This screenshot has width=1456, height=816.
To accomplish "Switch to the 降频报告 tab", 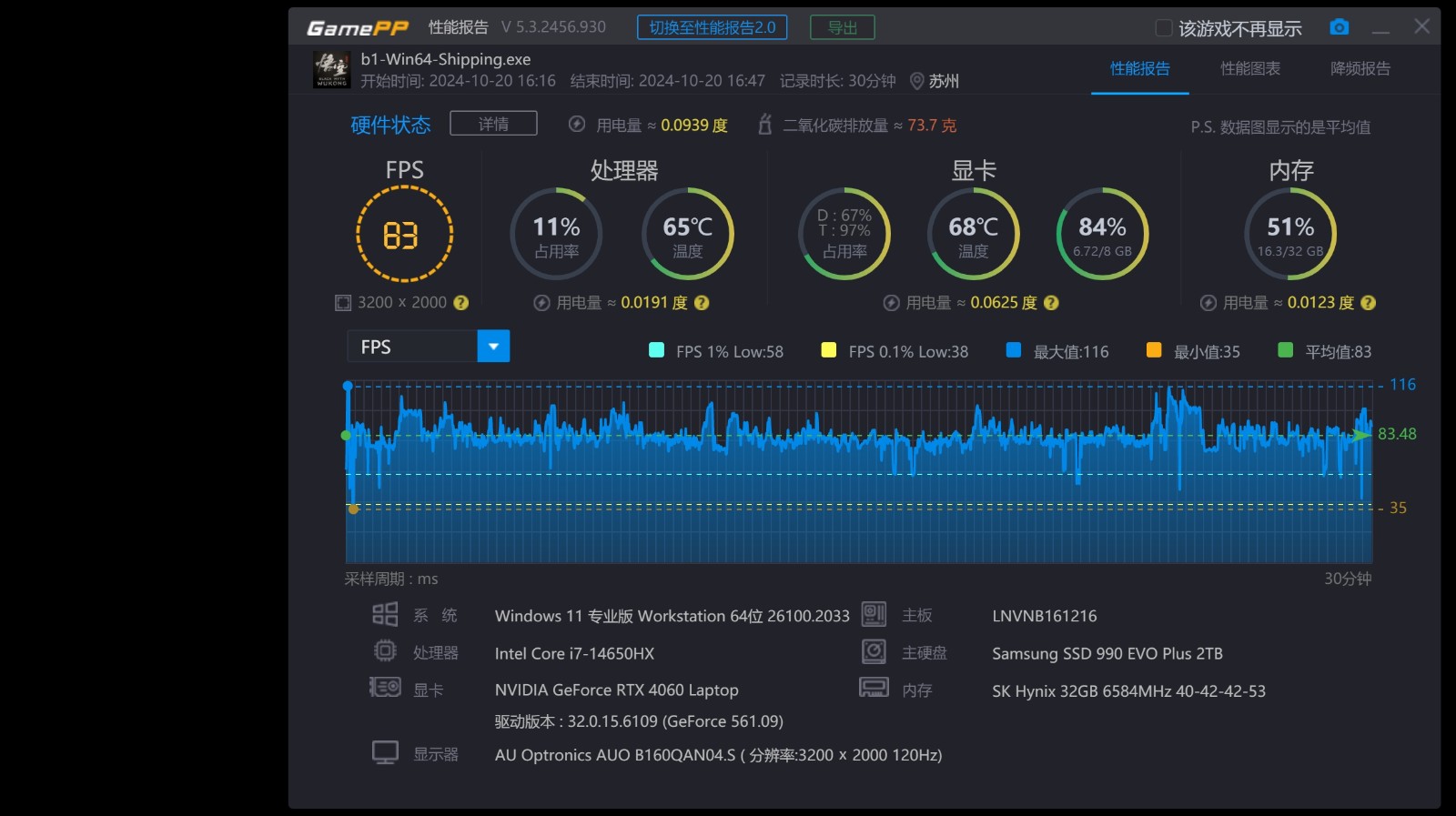I will pyautogui.click(x=1360, y=69).
